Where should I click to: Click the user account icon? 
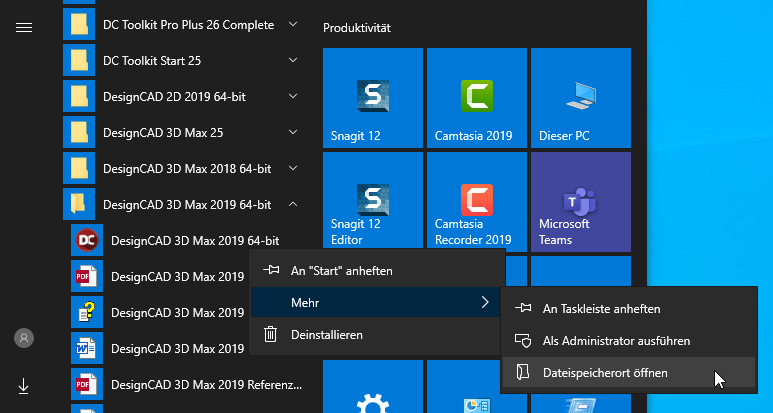24,338
